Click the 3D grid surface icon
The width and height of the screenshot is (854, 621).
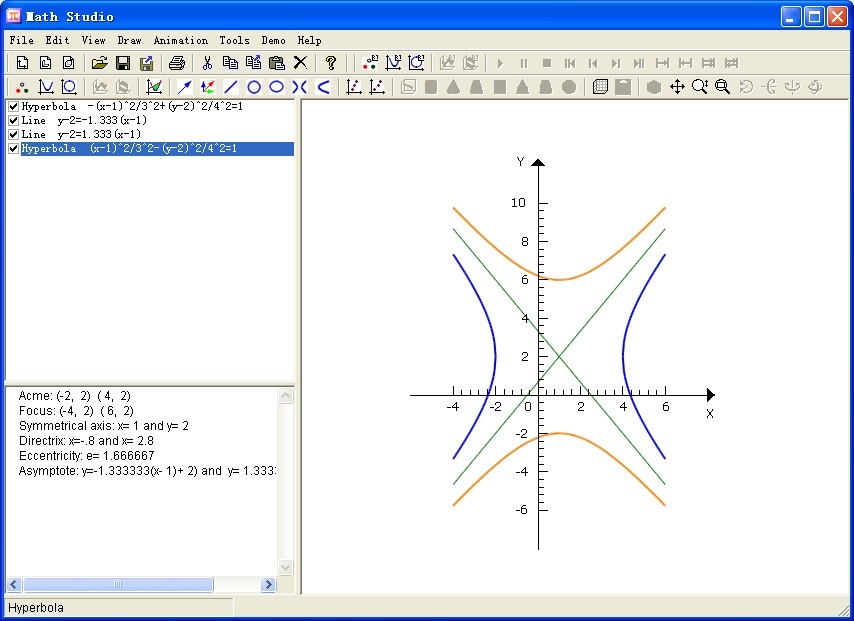pos(600,87)
